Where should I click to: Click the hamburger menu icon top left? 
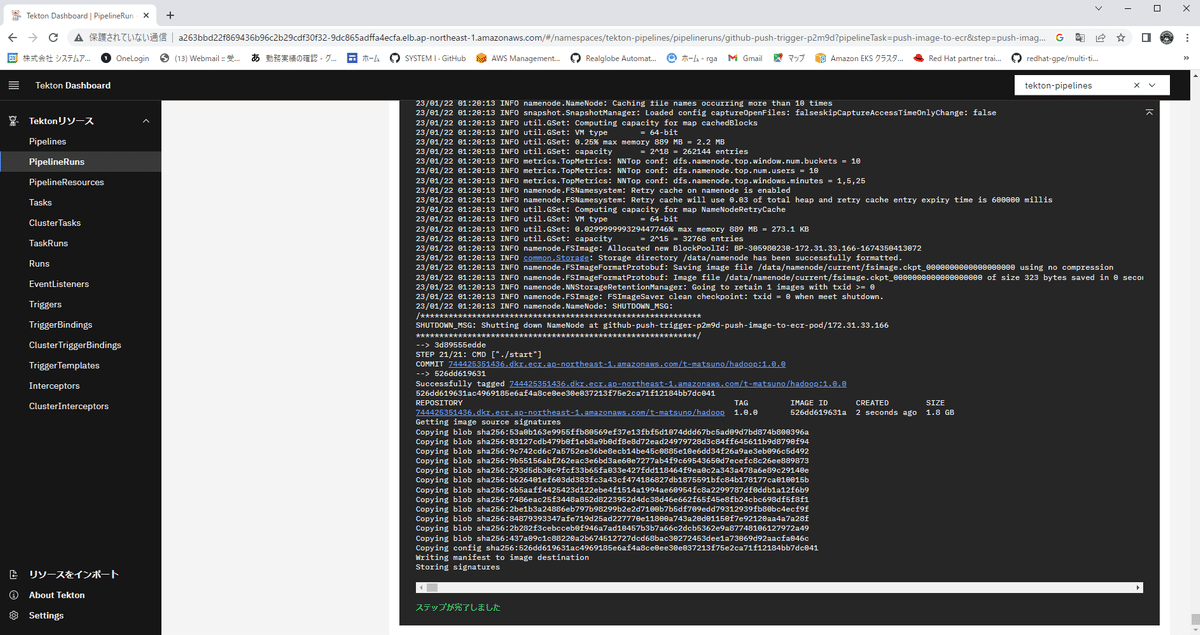coord(14,86)
